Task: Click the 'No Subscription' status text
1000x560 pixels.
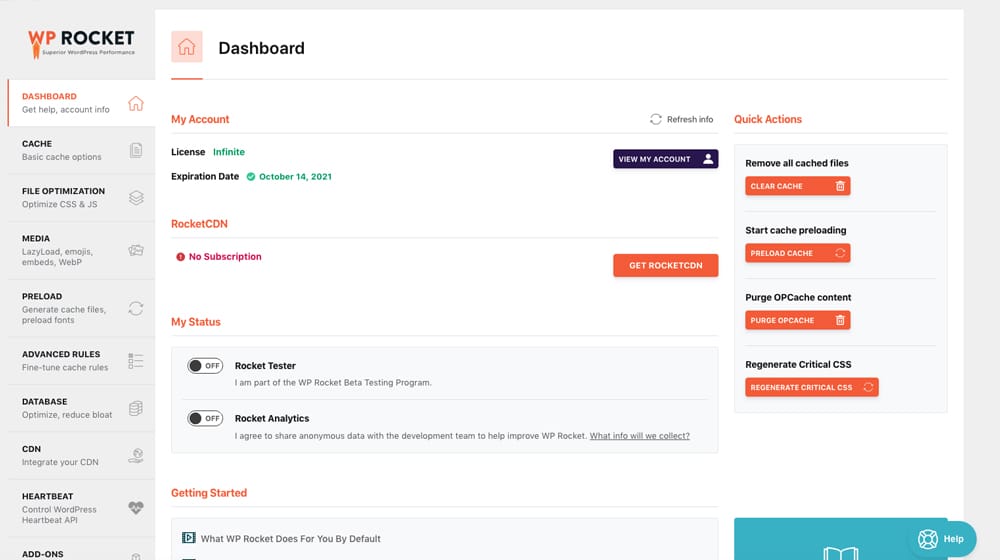Action: (x=225, y=256)
